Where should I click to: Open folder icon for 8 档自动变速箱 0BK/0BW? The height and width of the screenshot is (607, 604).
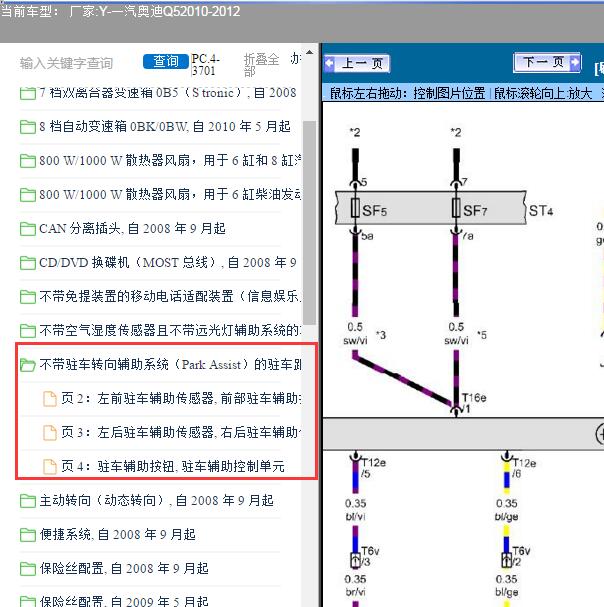[x=28, y=127]
